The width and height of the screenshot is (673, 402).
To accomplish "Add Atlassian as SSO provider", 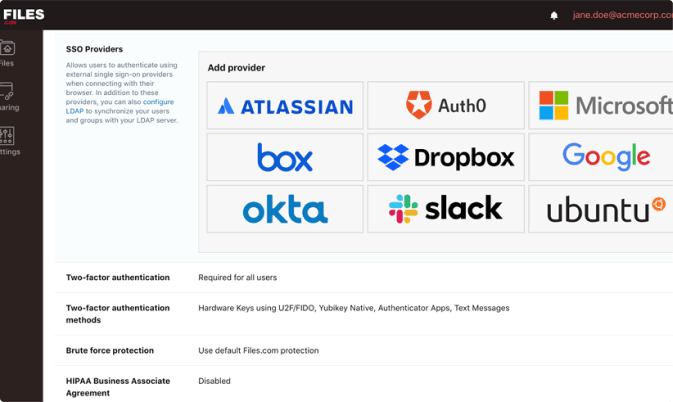I will click(x=285, y=106).
